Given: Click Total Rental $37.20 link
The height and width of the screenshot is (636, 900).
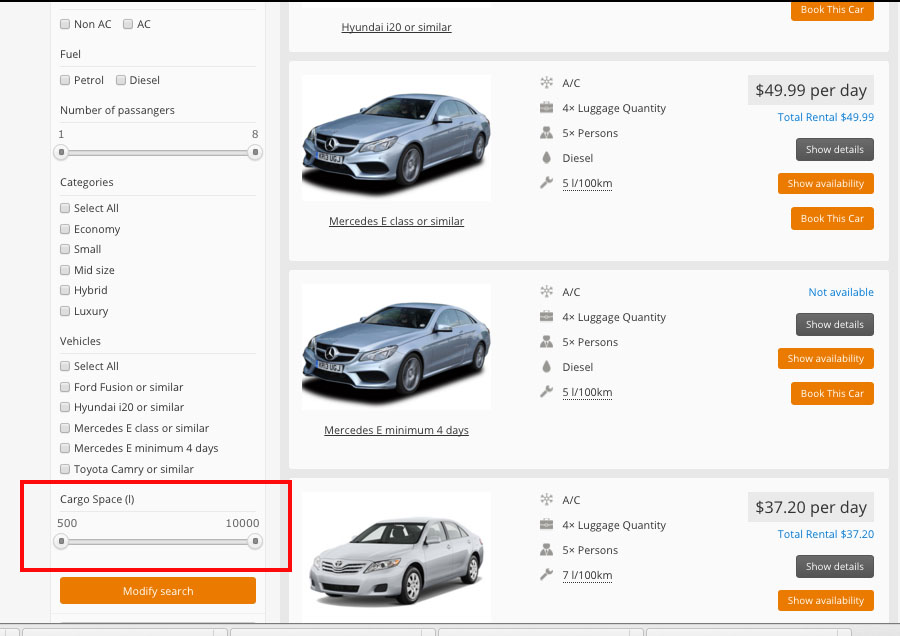Looking at the screenshot, I should 825,534.
